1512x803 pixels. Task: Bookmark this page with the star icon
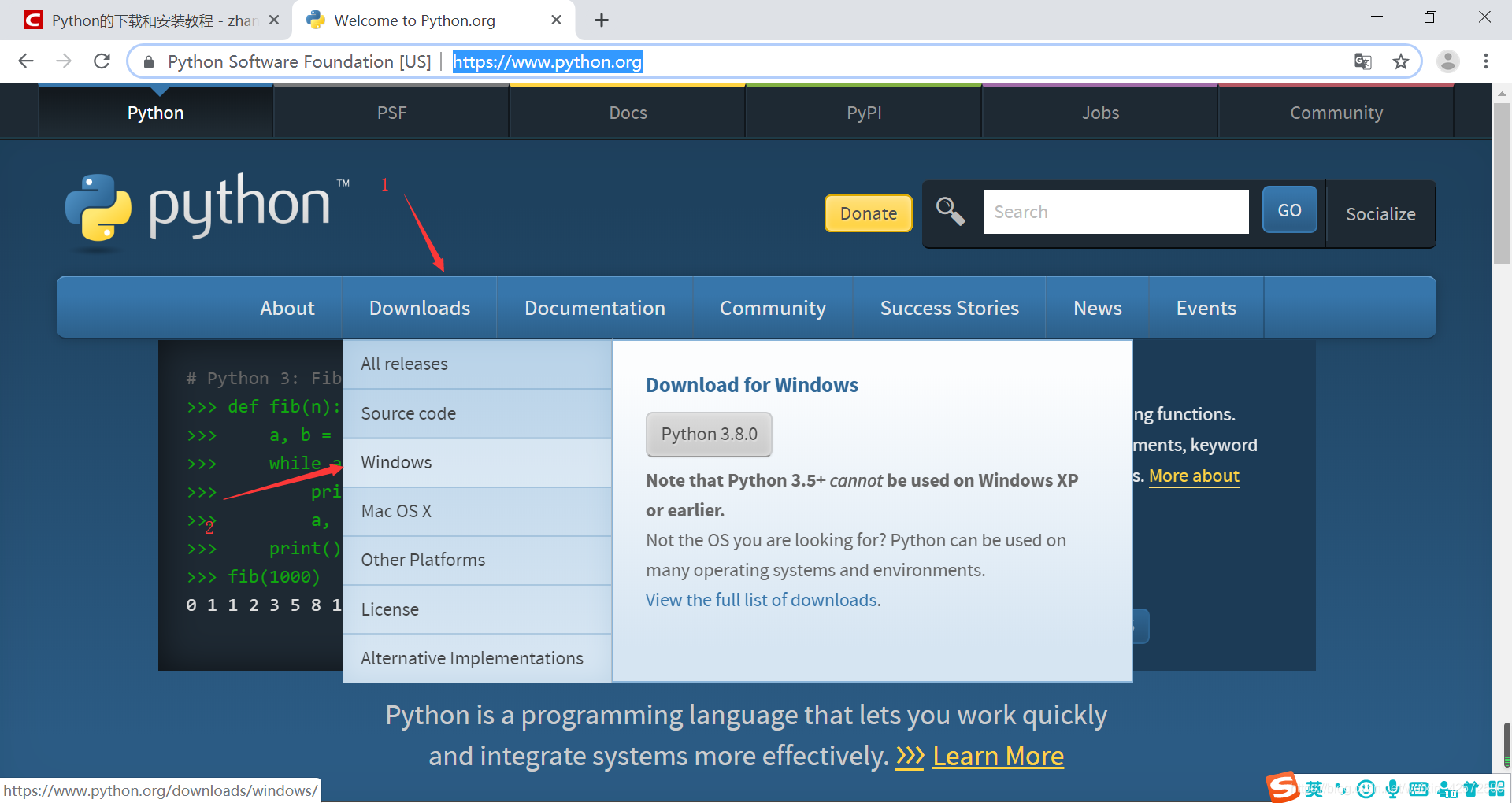(1401, 61)
